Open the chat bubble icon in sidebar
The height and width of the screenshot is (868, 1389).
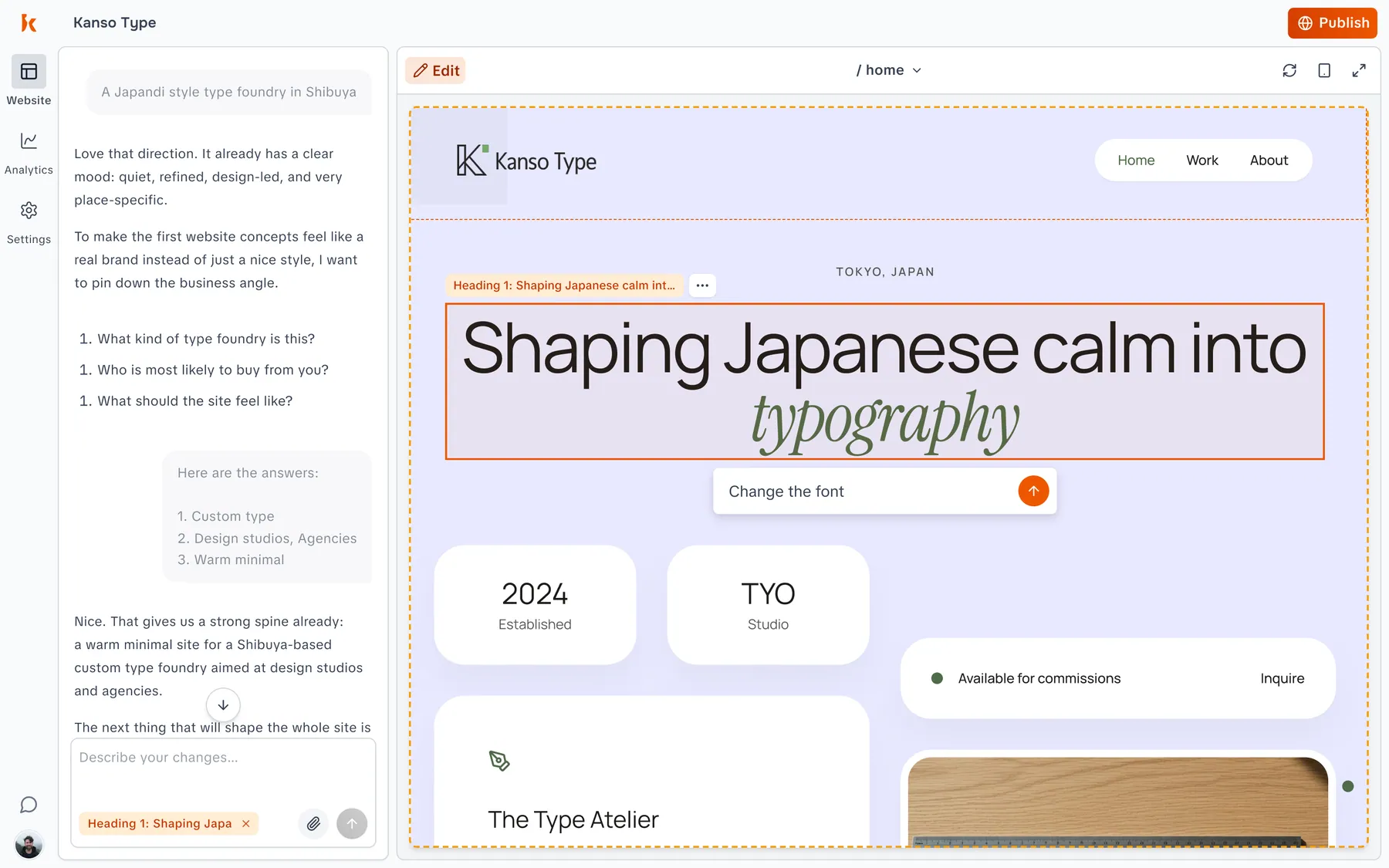(29, 805)
